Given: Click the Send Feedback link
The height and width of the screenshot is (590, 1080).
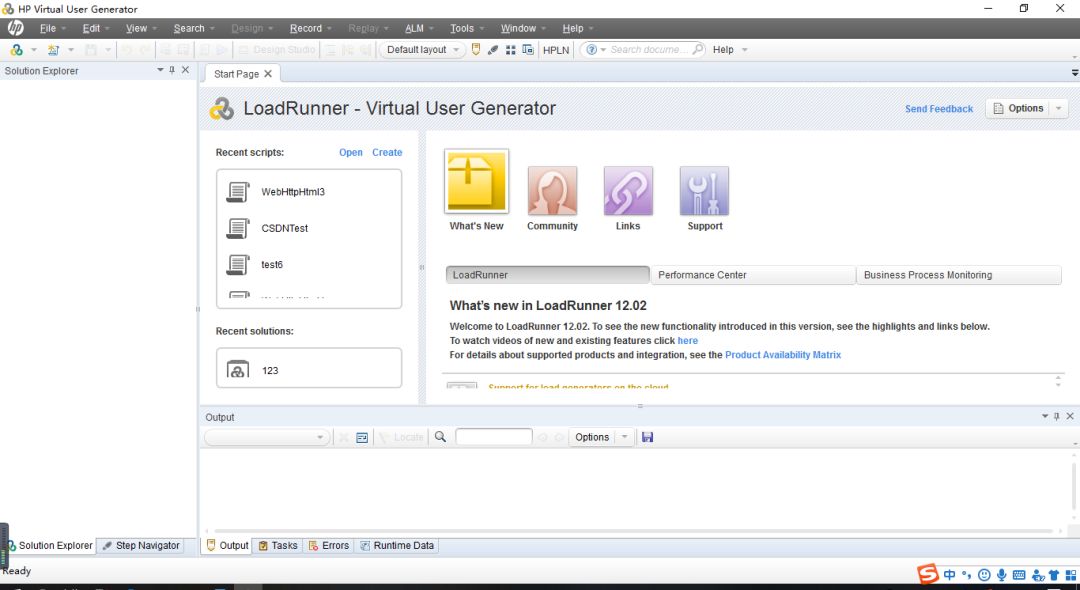Looking at the screenshot, I should [938, 109].
